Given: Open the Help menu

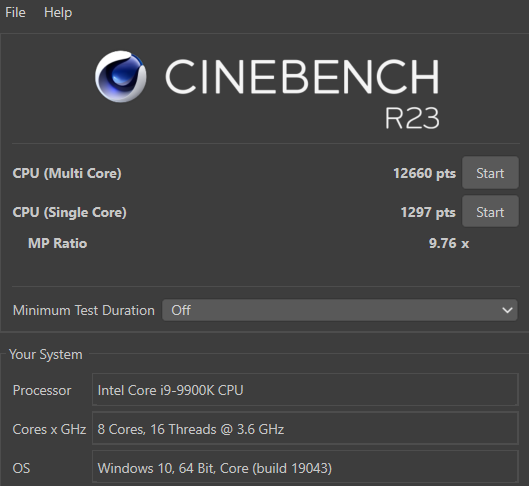Looking at the screenshot, I should [x=58, y=12].
